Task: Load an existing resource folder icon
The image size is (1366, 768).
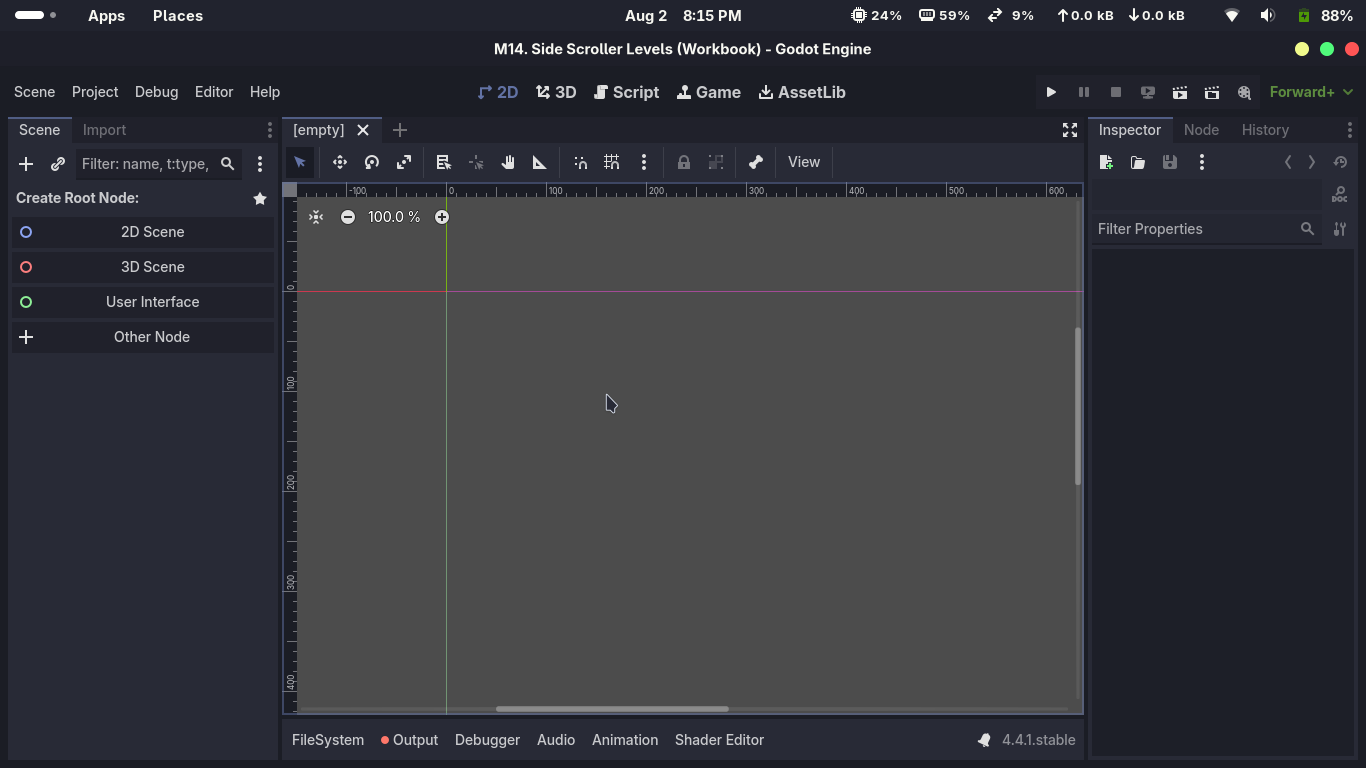Action: [x=1138, y=162]
